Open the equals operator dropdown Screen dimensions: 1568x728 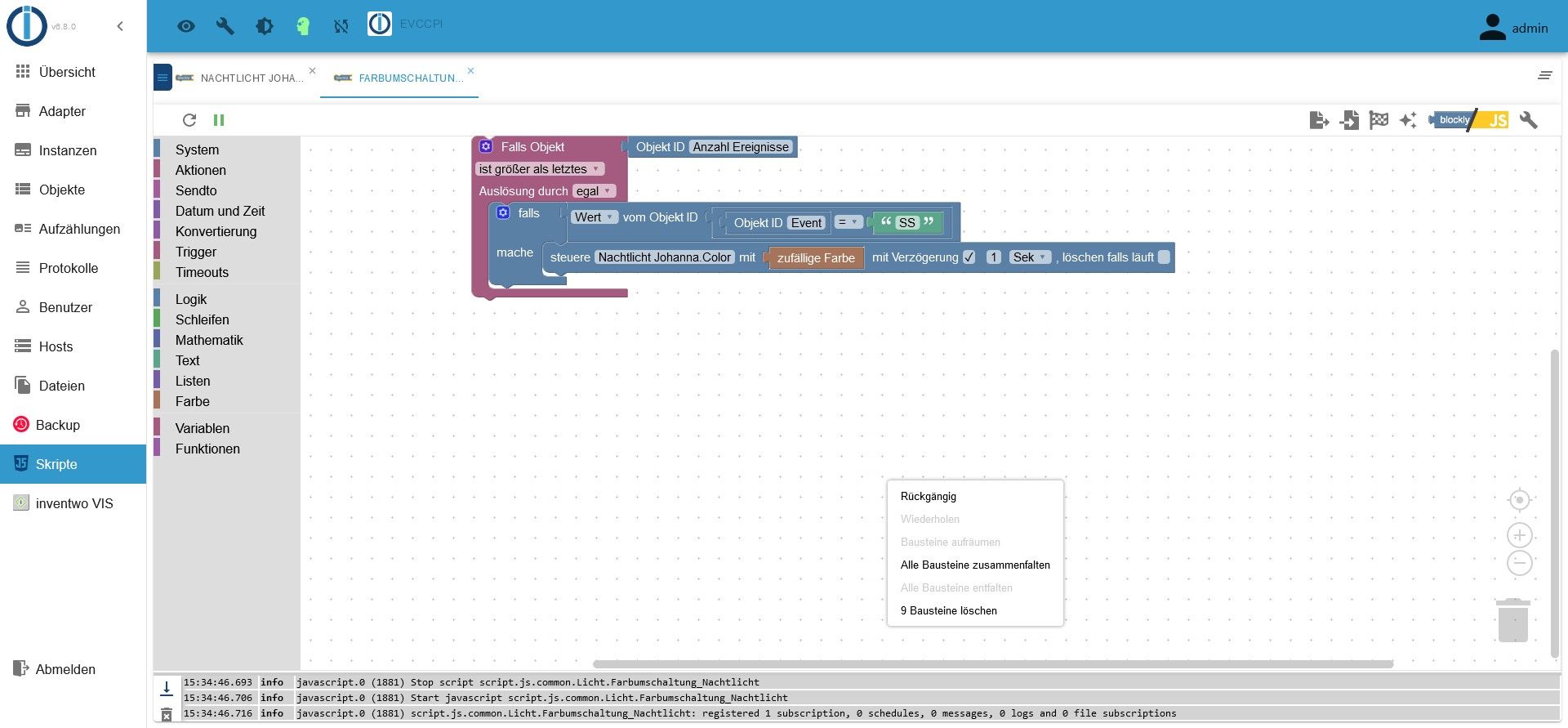[849, 222]
